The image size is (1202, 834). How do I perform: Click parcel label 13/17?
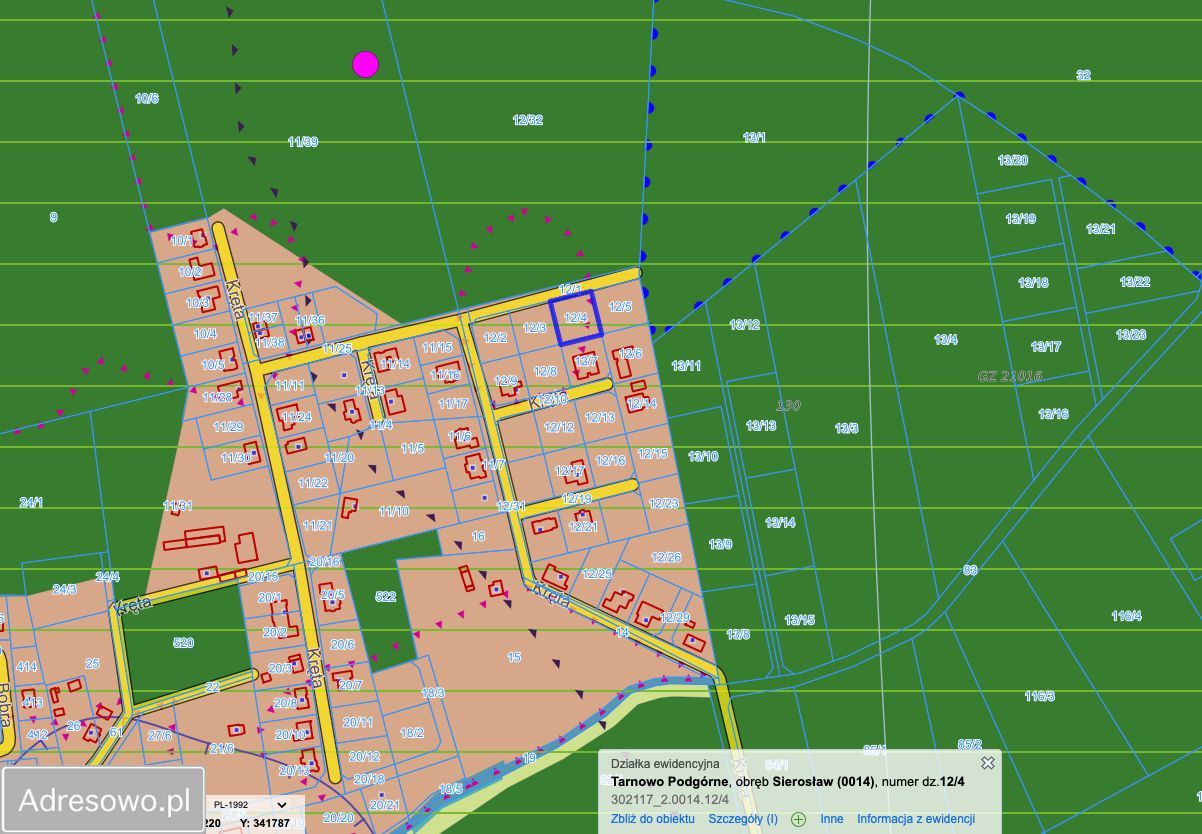[1046, 347]
